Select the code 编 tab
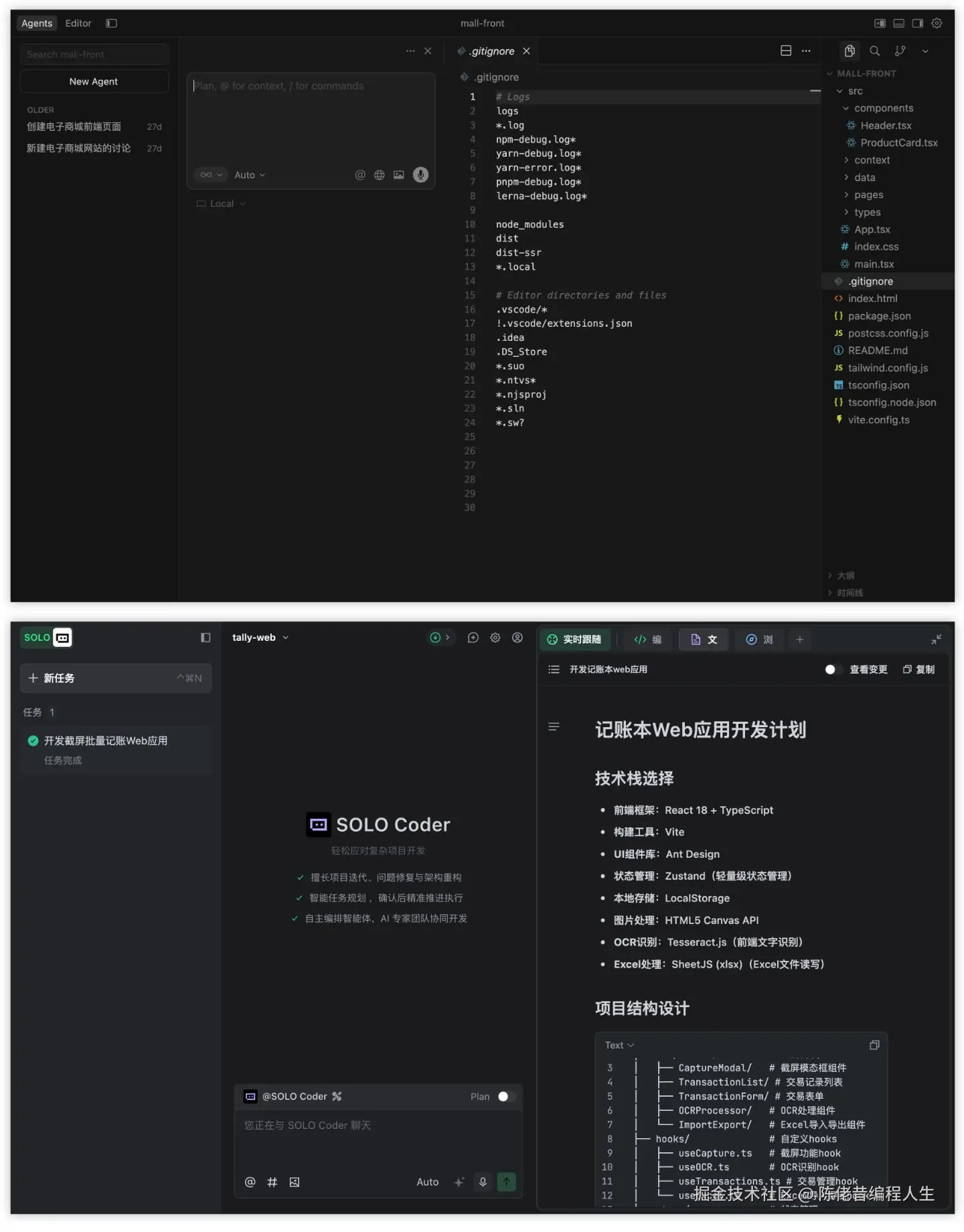964x1232 pixels. [x=647, y=640]
